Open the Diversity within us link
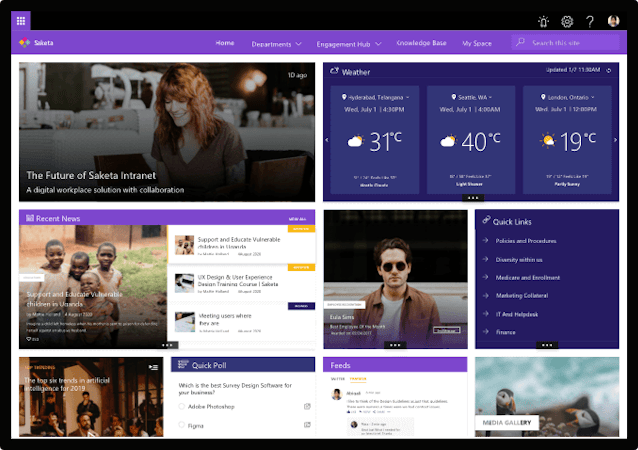 click(519, 260)
